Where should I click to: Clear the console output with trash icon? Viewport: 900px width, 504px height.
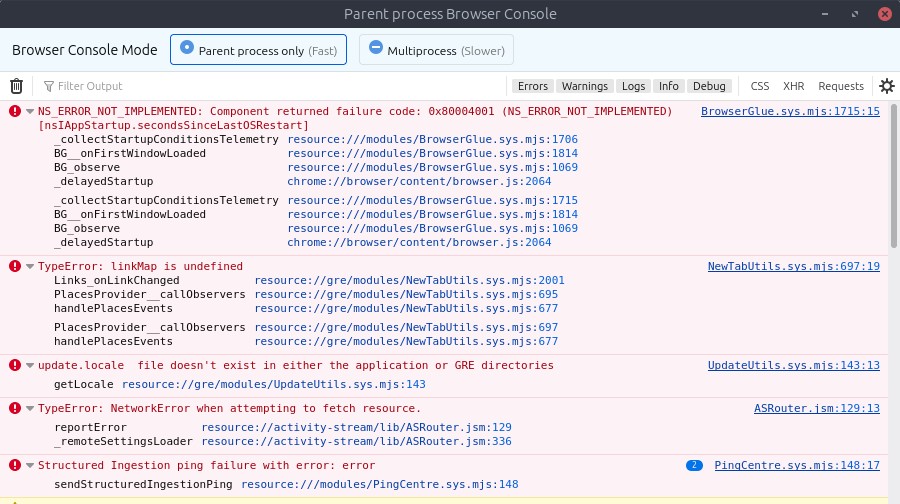pos(16,86)
